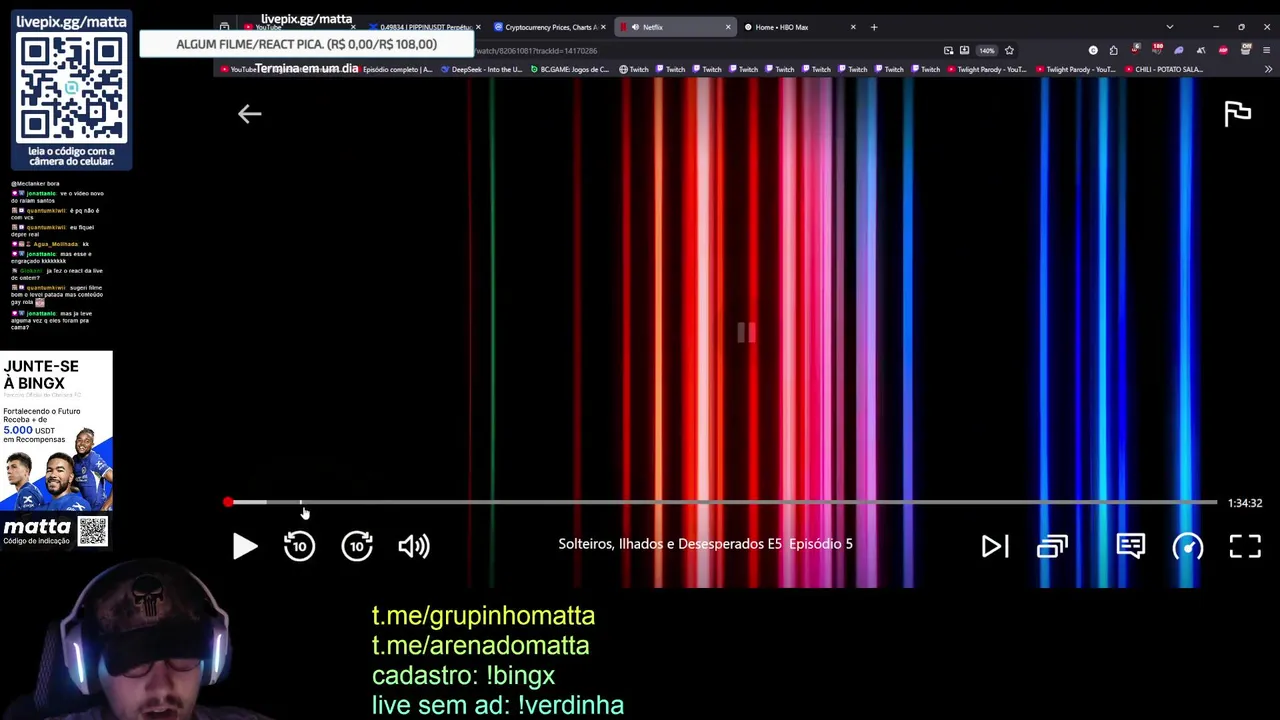Close the HBO Max tab
Screen dimensions: 1280x720
tap(853, 27)
